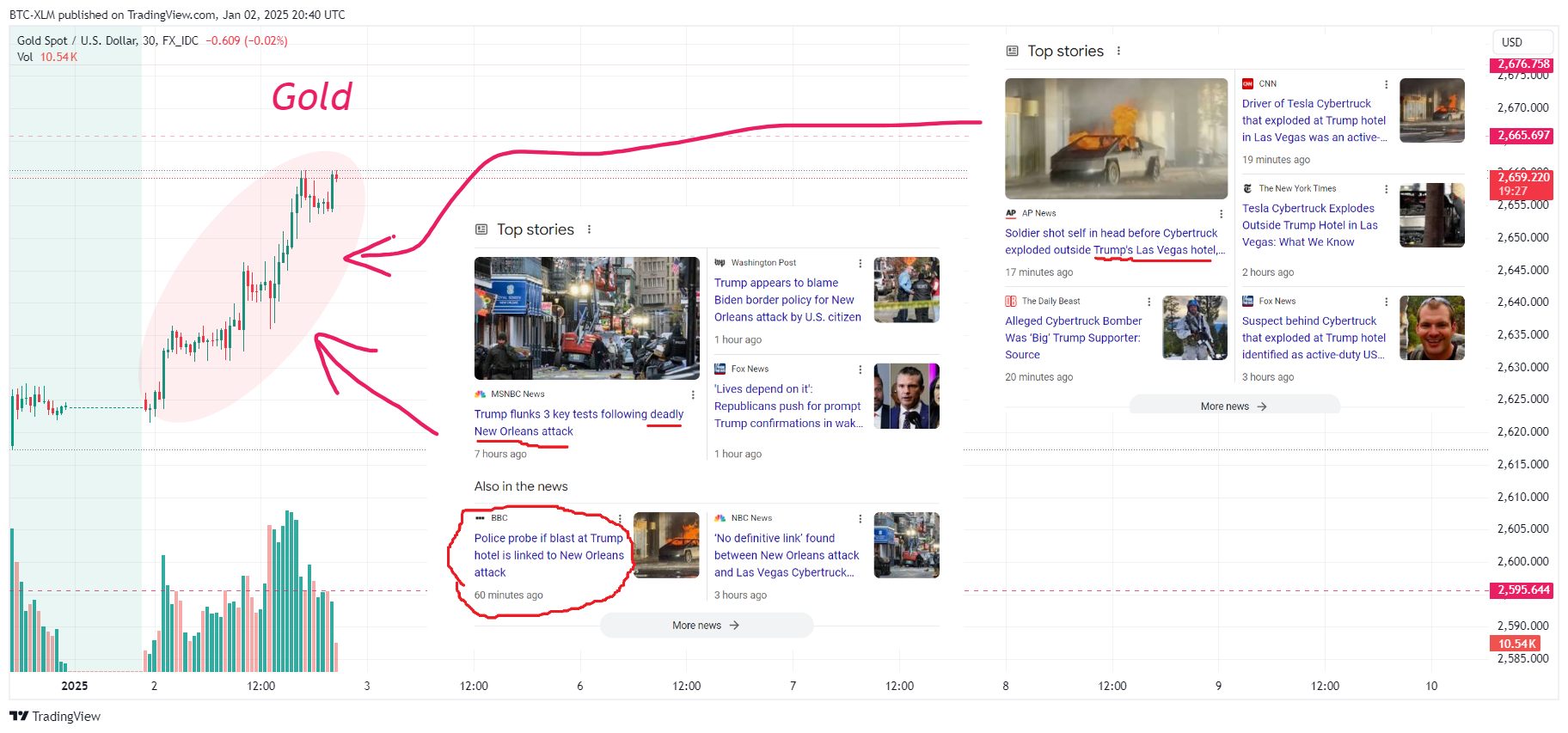Open 'Soldier shot self in head' headline
This screenshot has height=733, width=1568.
1114,241
